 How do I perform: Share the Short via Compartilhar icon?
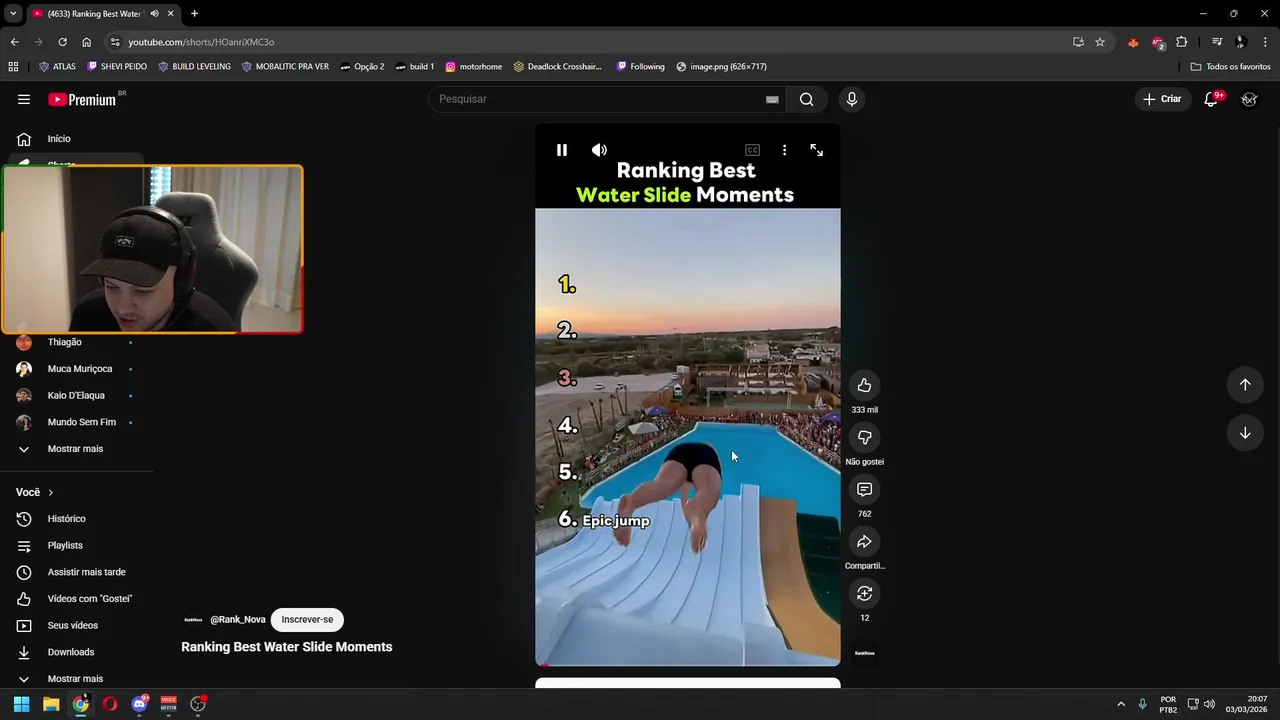click(864, 541)
